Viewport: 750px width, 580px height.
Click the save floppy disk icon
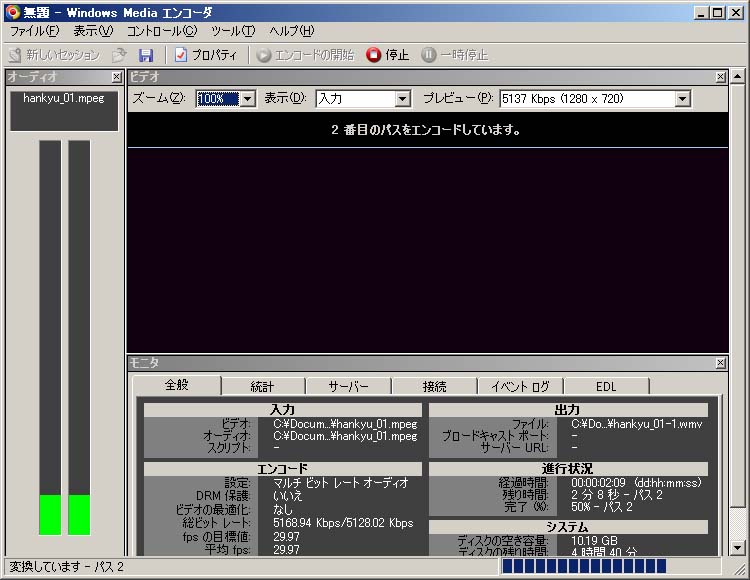coord(146,55)
